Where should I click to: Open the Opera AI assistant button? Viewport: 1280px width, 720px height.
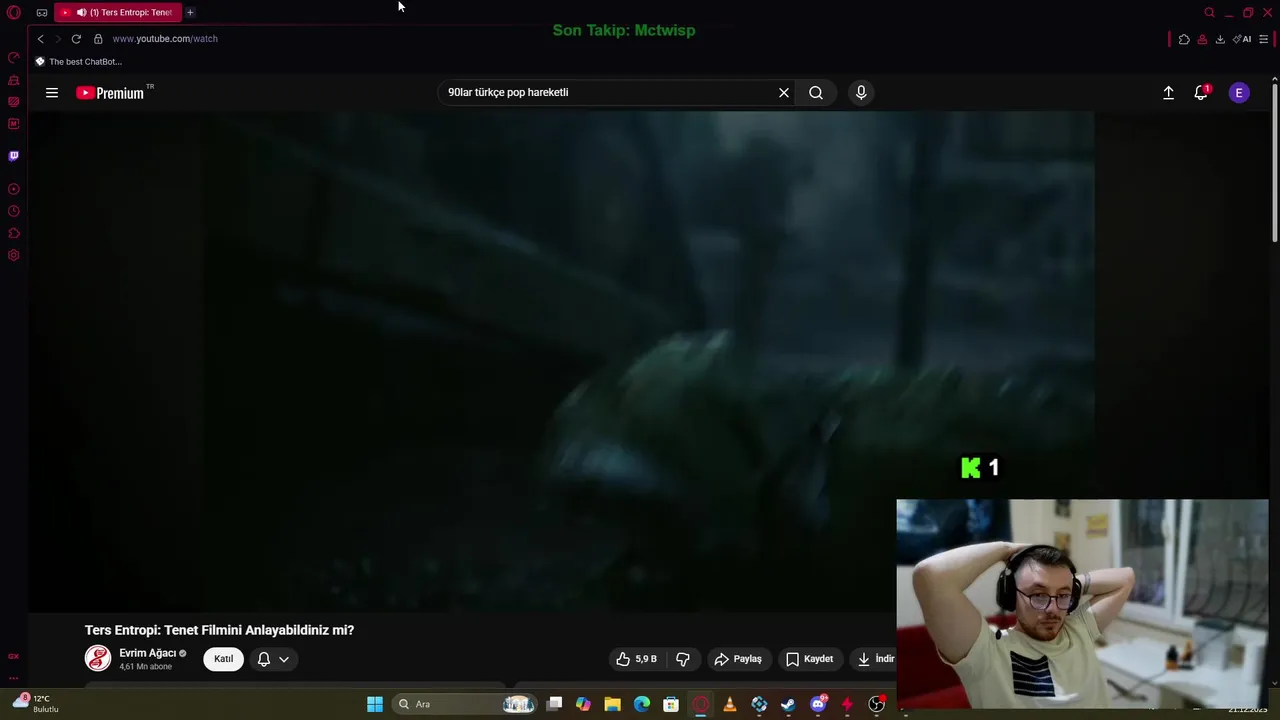pyautogui.click(x=1242, y=39)
